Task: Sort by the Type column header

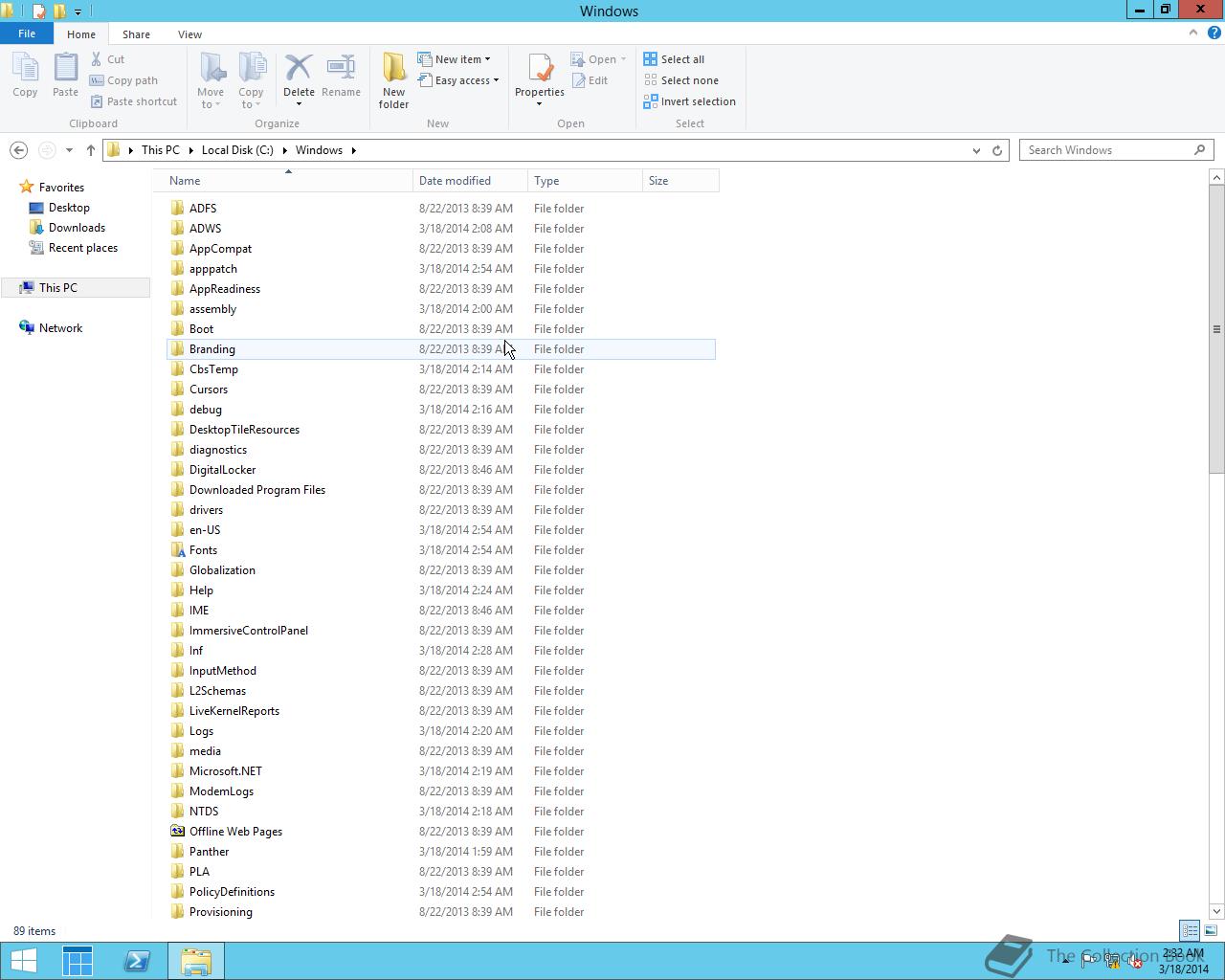Action: click(585, 181)
